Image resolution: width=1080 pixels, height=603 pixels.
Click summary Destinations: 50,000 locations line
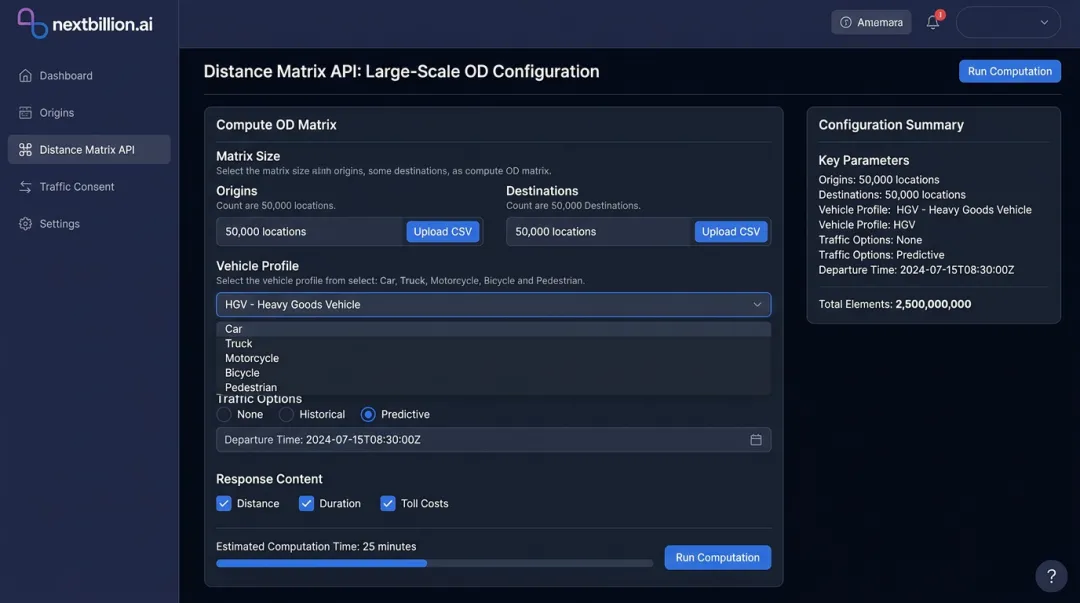click(x=892, y=195)
